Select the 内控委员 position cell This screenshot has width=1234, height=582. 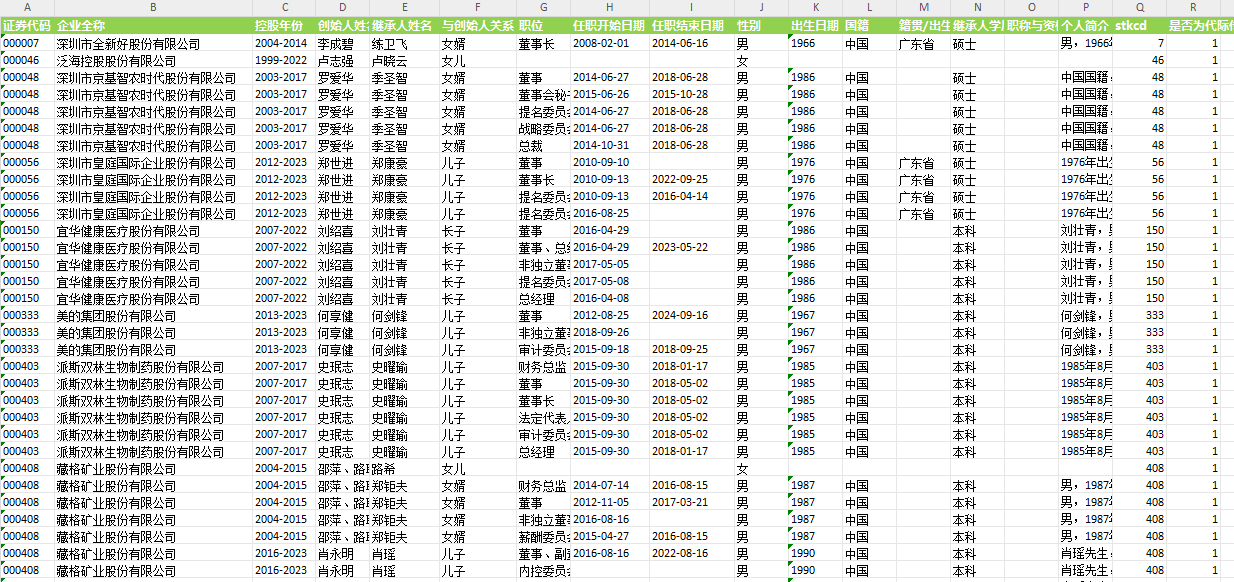pyautogui.click(x=543, y=571)
